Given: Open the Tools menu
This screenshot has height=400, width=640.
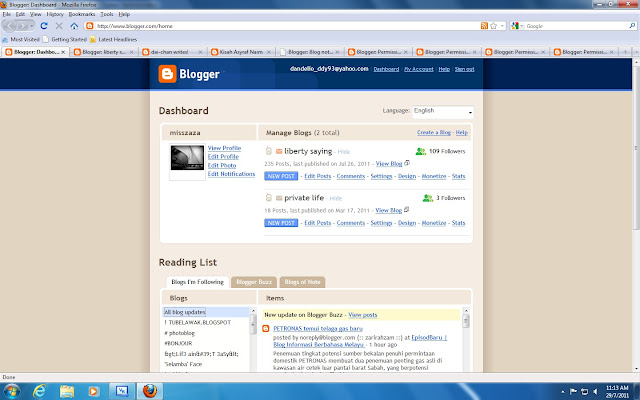Looking at the screenshot, I should tap(107, 14).
